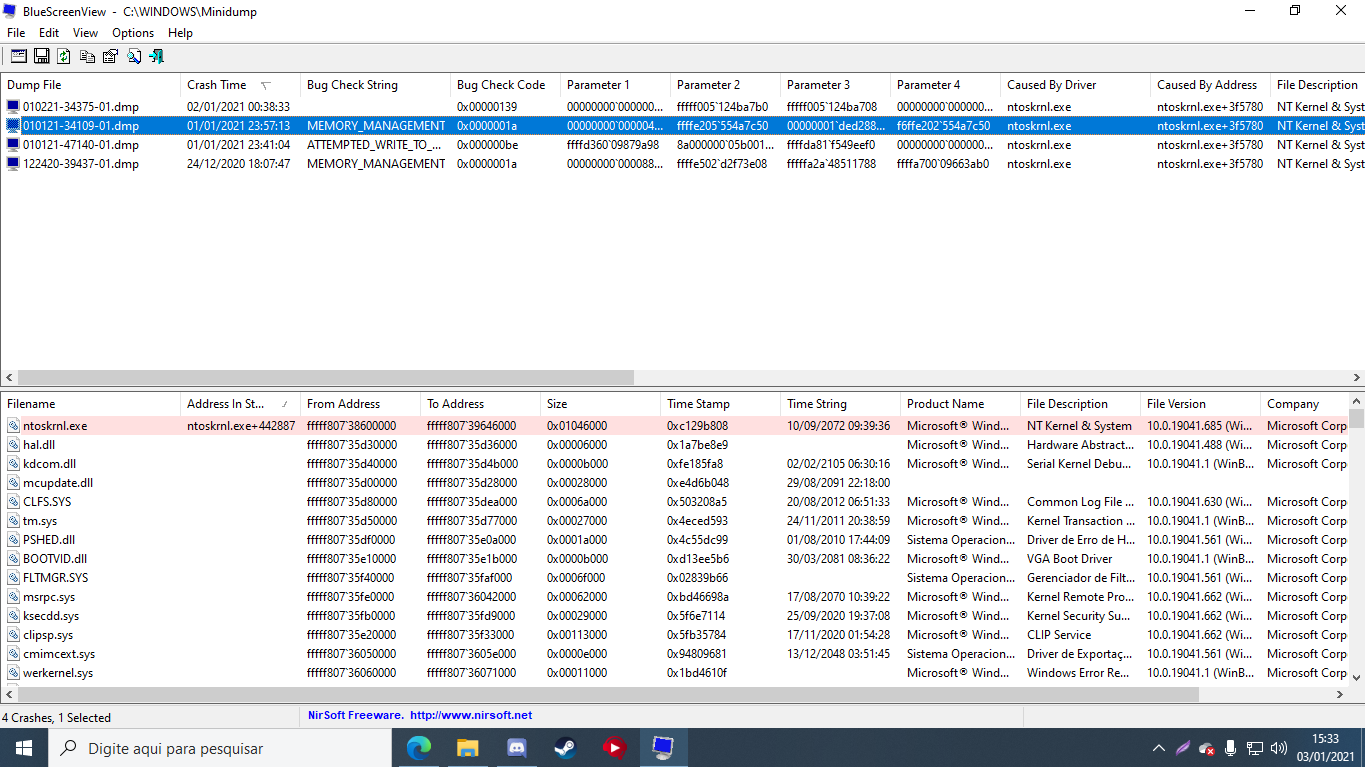Sort by Bug Check Code column
This screenshot has height=767, width=1365.
(x=505, y=85)
